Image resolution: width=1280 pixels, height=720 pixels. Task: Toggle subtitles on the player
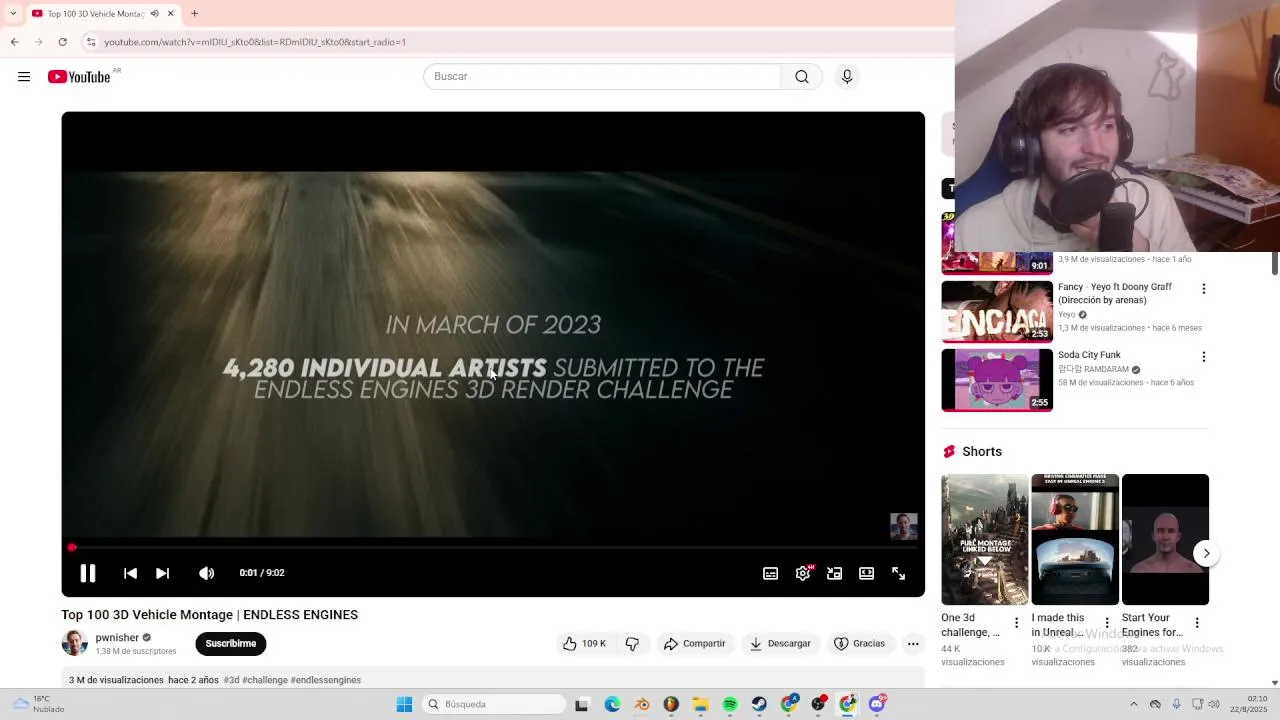(770, 573)
